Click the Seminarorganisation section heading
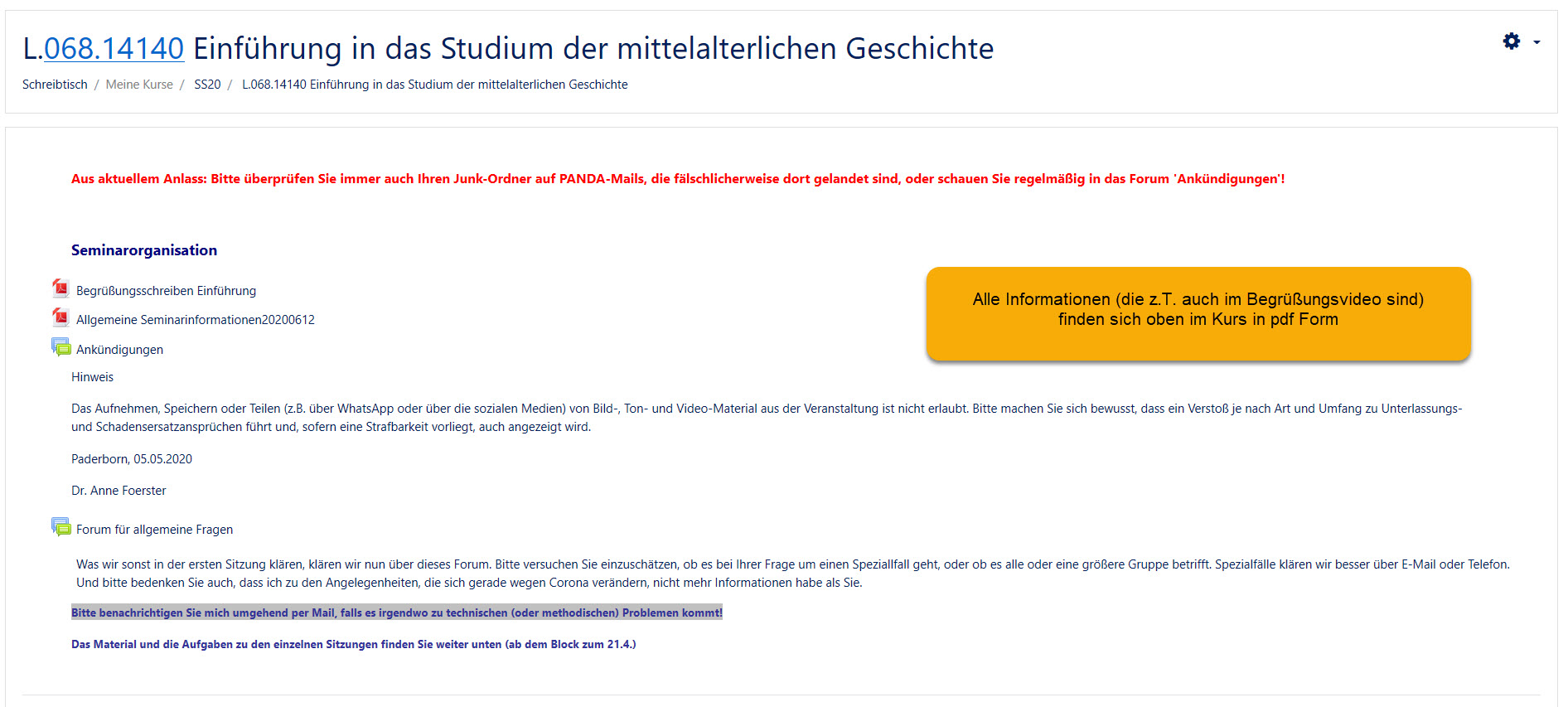 pos(144,250)
